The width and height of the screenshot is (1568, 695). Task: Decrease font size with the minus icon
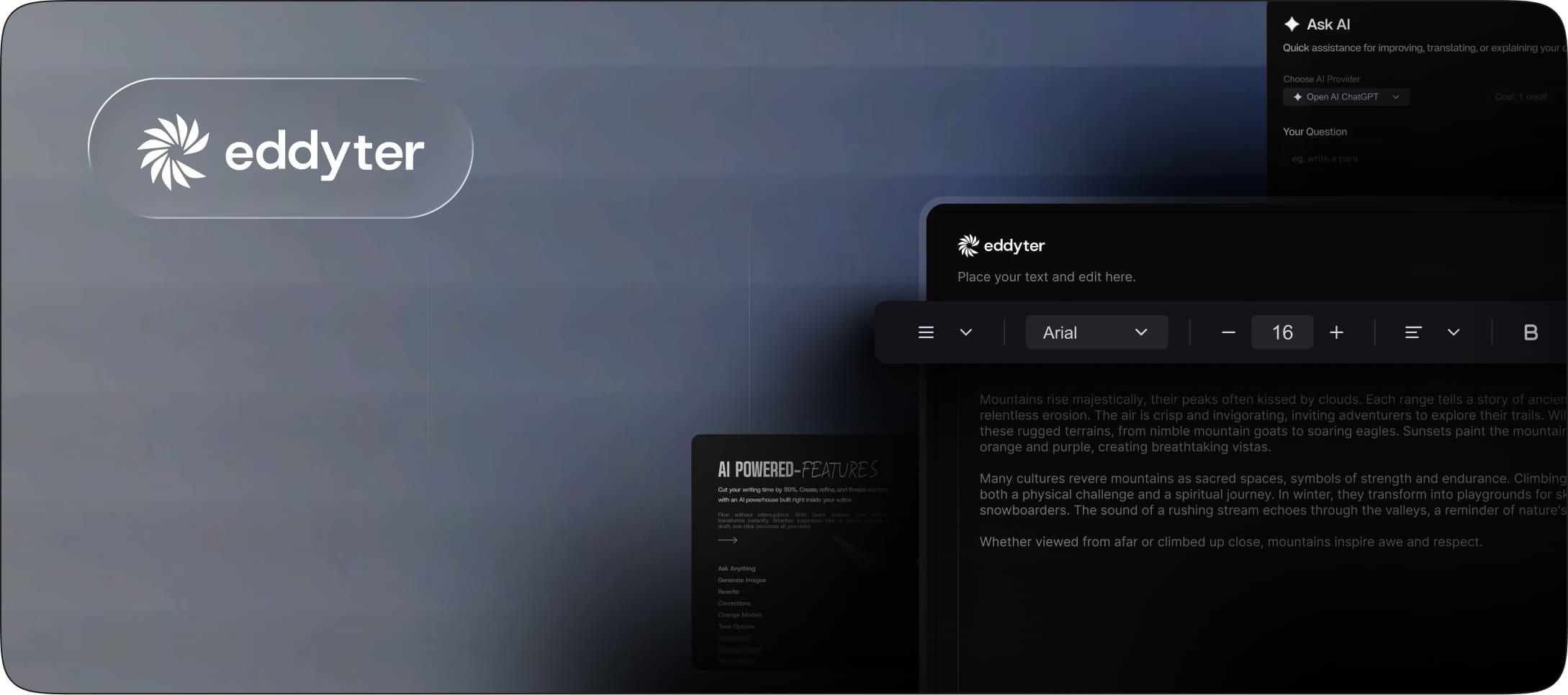pos(1228,332)
